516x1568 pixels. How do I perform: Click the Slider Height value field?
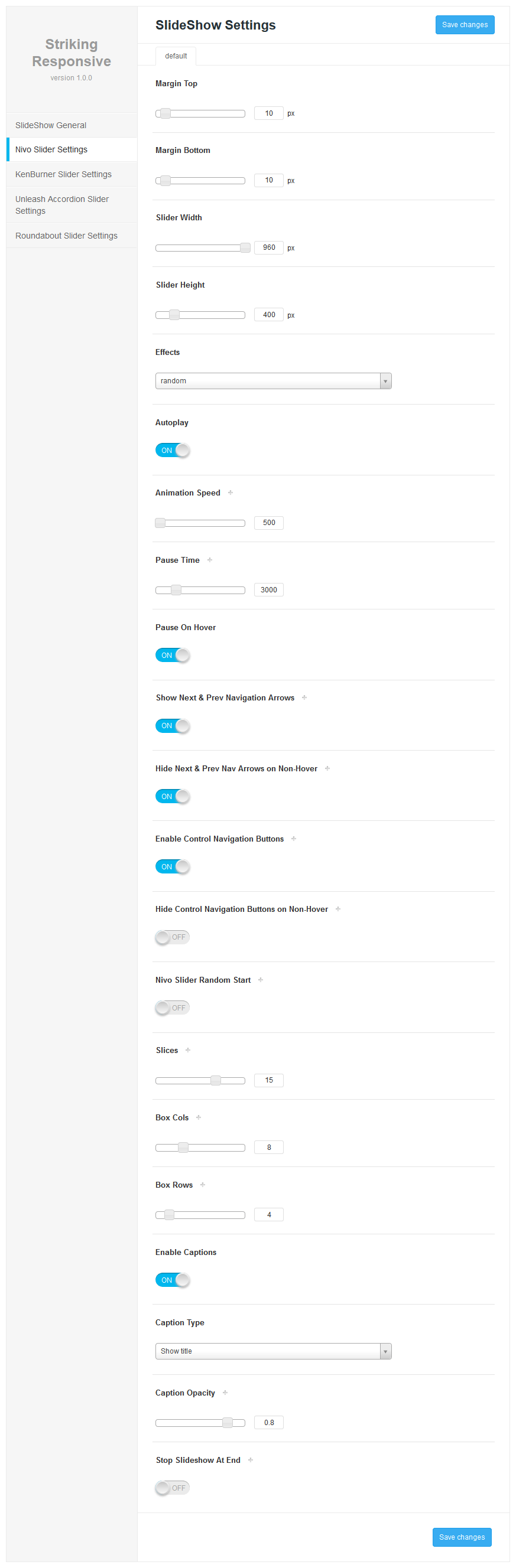pos(269,315)
